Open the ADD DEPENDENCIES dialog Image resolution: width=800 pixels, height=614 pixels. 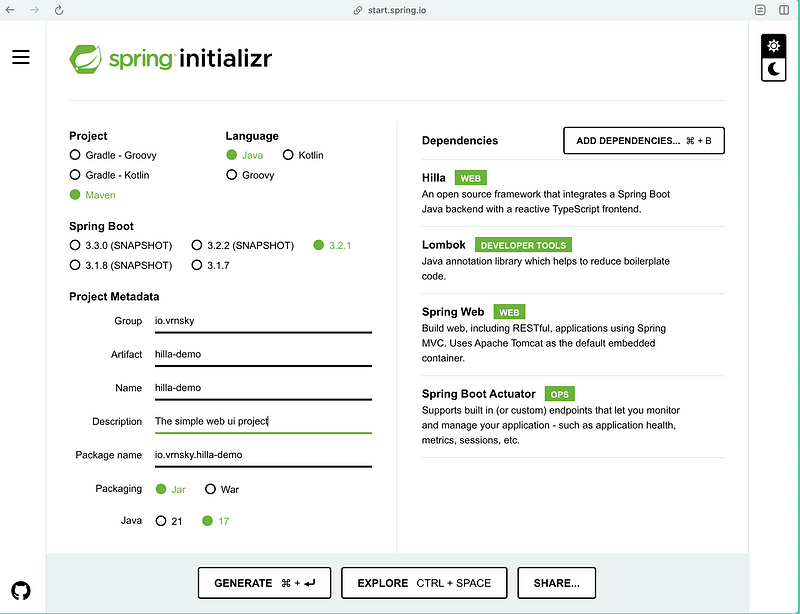pos(643,140)
